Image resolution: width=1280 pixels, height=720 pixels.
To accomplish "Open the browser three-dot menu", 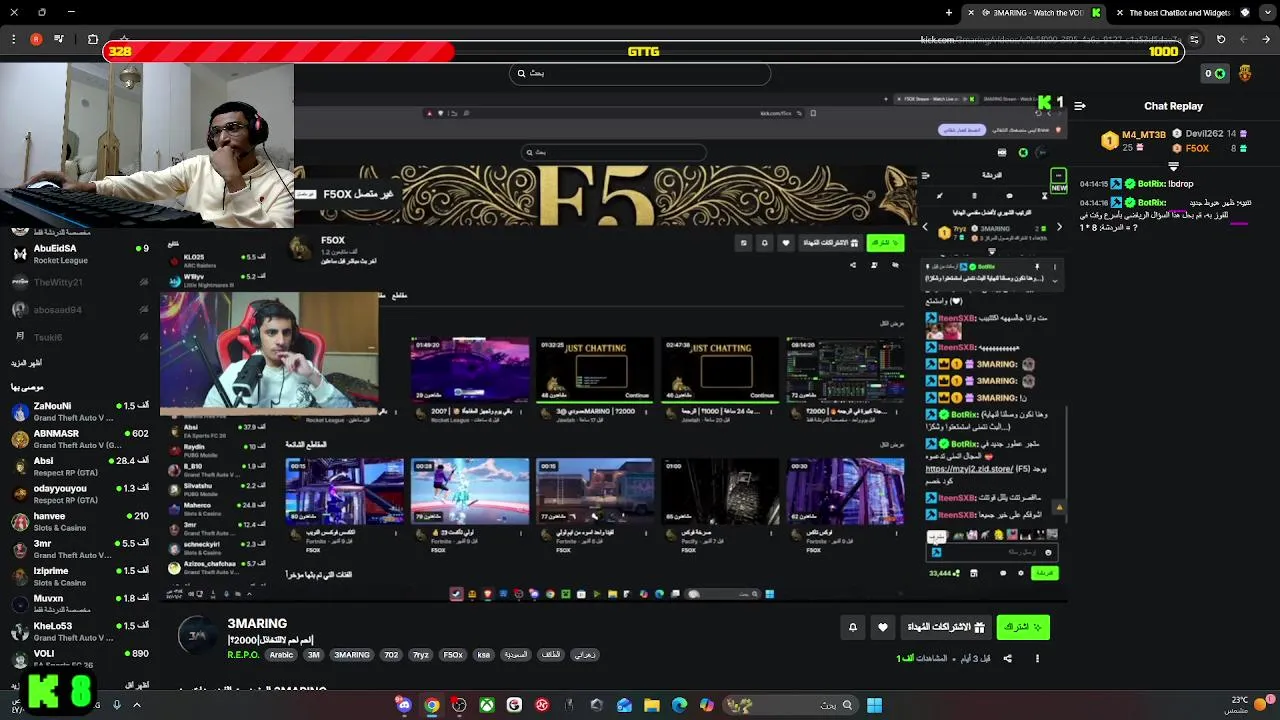I will pyautogui.click(x=13, y=39).
